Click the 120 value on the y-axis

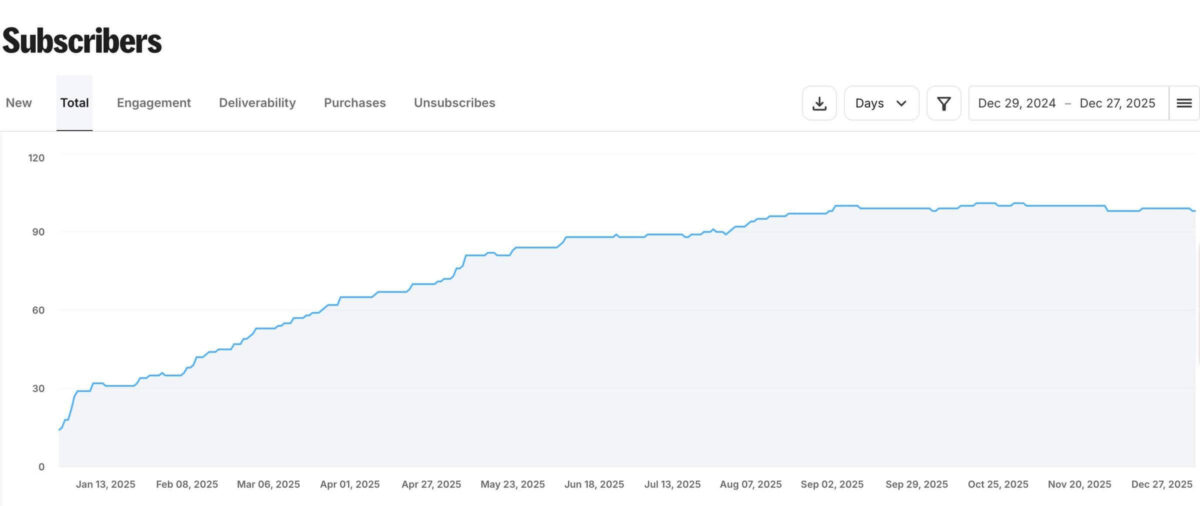pyautogui.click(x=35, y=158)
